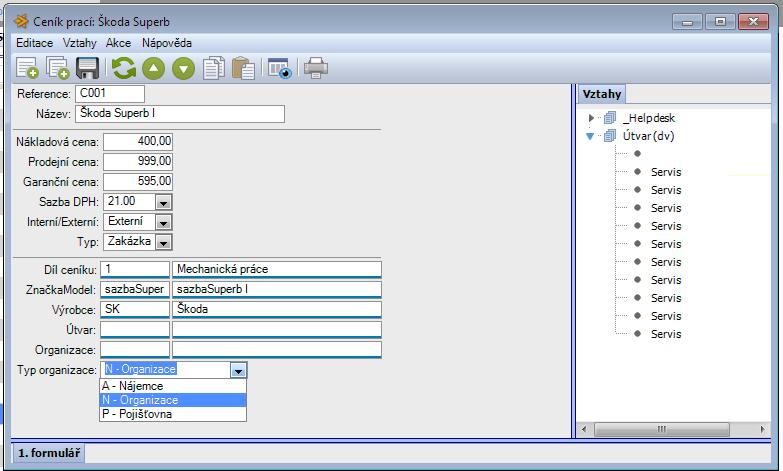Image resolution: width=783 pixels, height=471 pixels.
Task: Click the Díl ceníku code field
Action: [x=135, y=269]
